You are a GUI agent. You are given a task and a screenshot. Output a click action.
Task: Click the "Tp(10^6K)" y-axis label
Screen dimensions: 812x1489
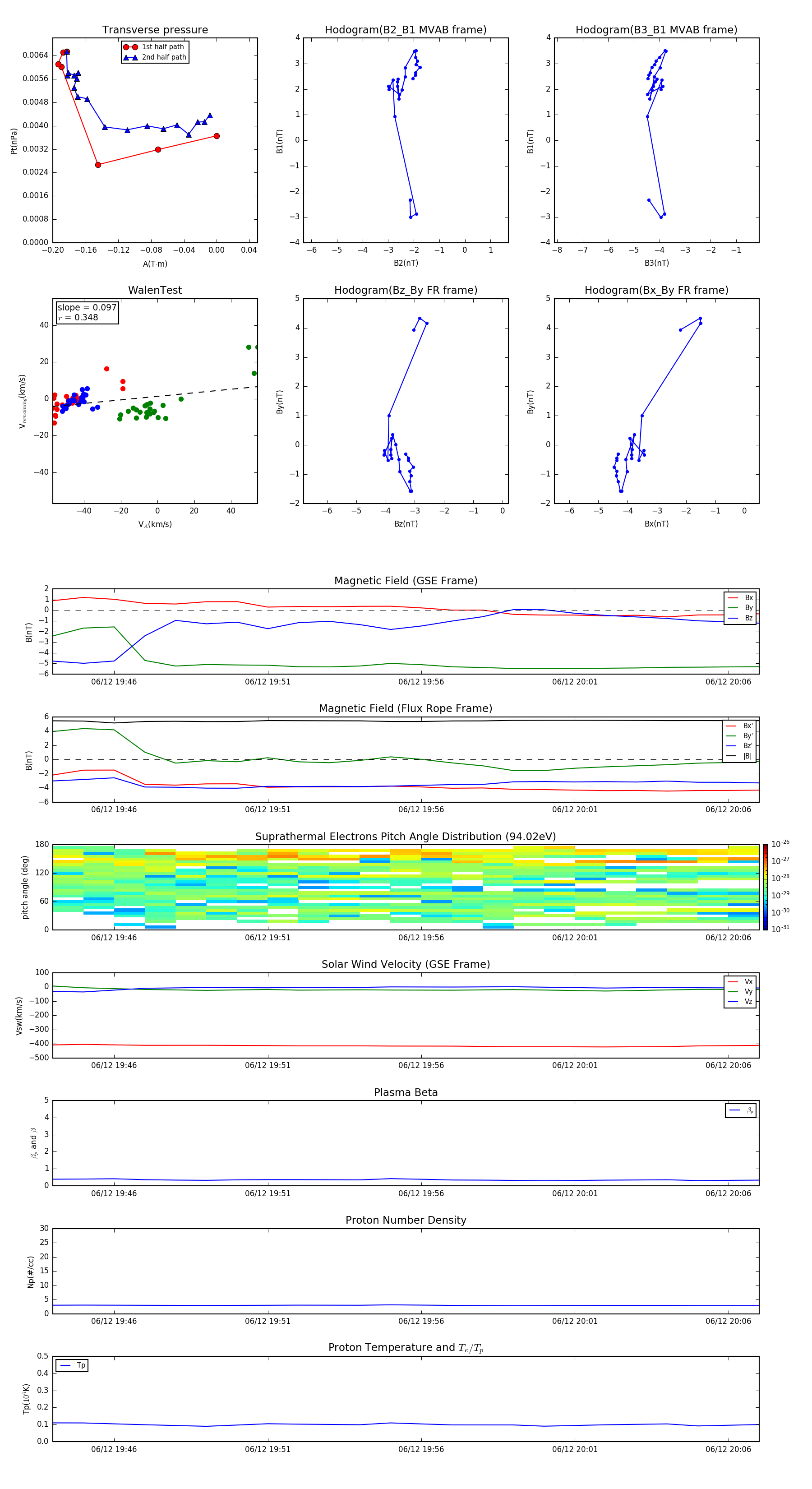(26, 1399)
